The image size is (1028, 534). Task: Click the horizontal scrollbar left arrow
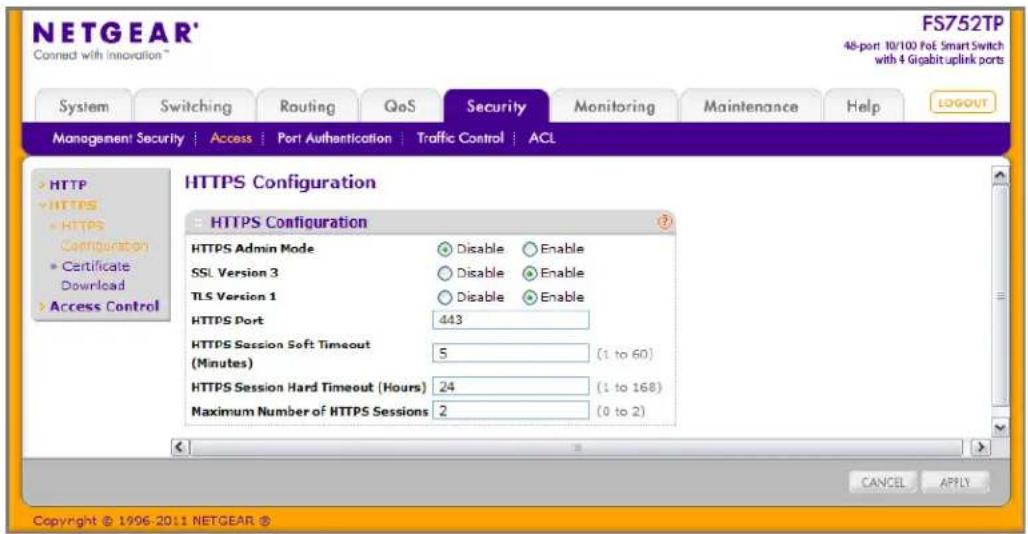pos(180,448)
